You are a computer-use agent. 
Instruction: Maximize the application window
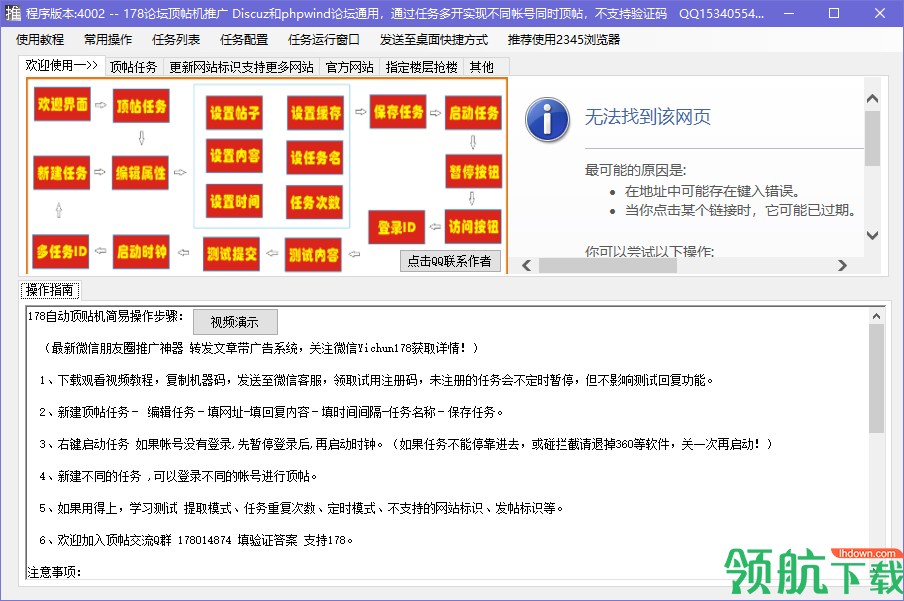pos(834,13)
